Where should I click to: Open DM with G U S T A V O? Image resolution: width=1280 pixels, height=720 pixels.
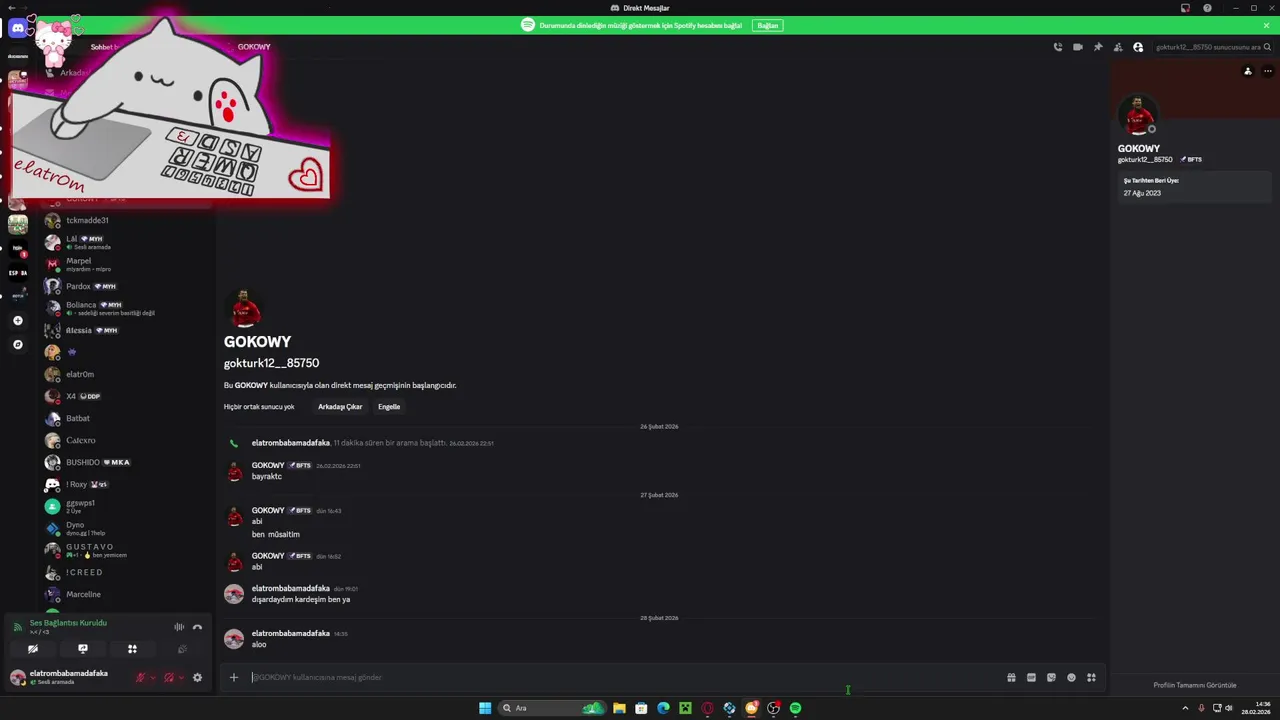[128, 550]
